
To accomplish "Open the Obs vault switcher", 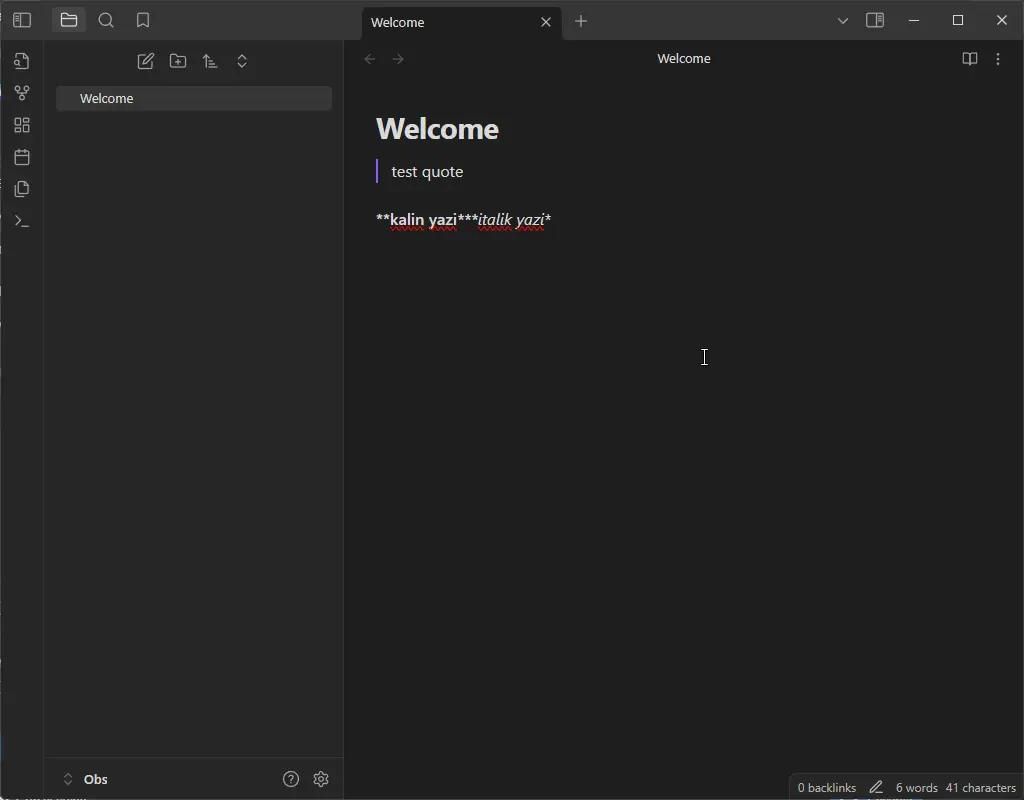I will (x=85, y=779).
